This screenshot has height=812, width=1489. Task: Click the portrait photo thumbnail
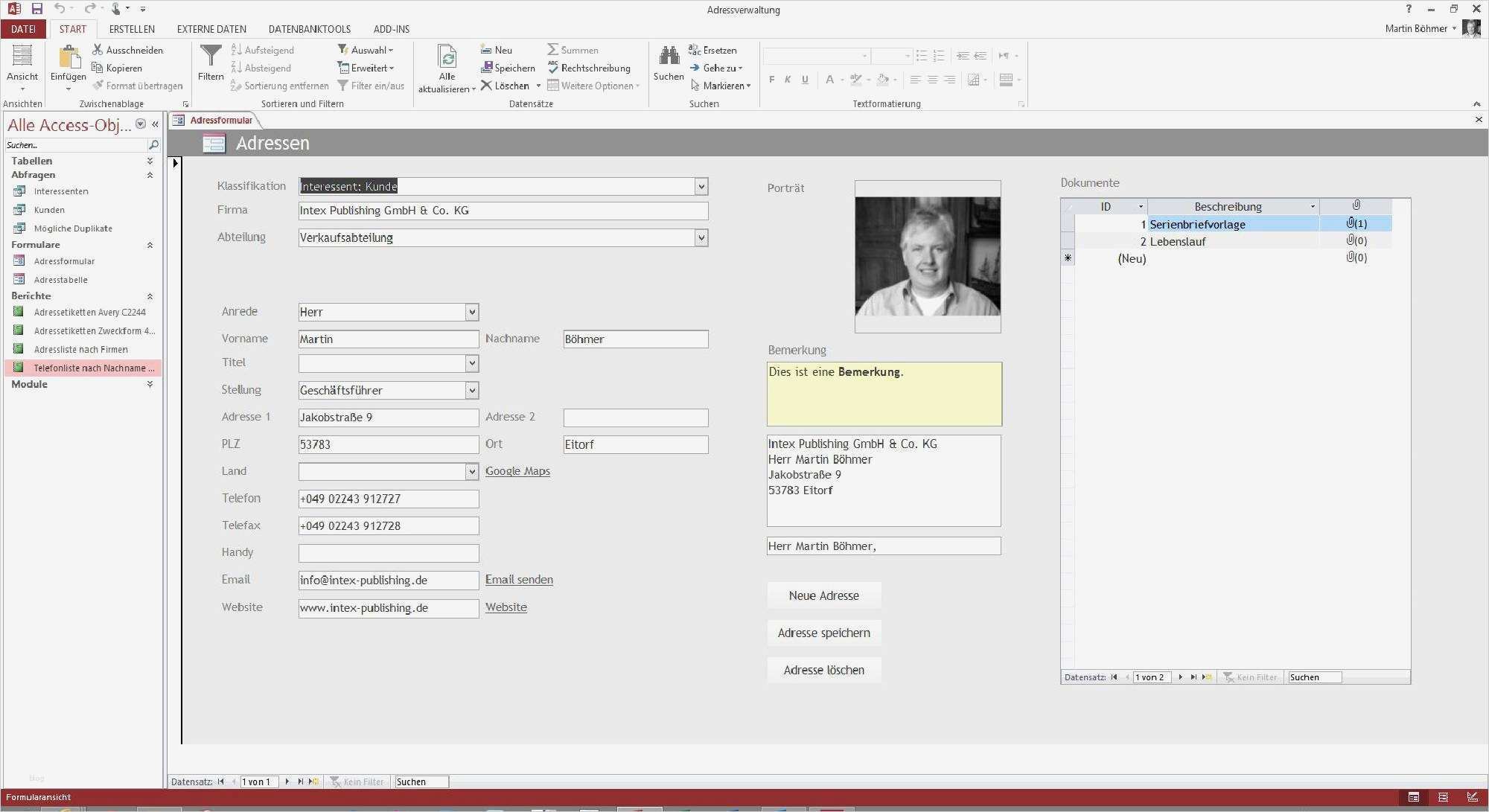click(927, 256)
